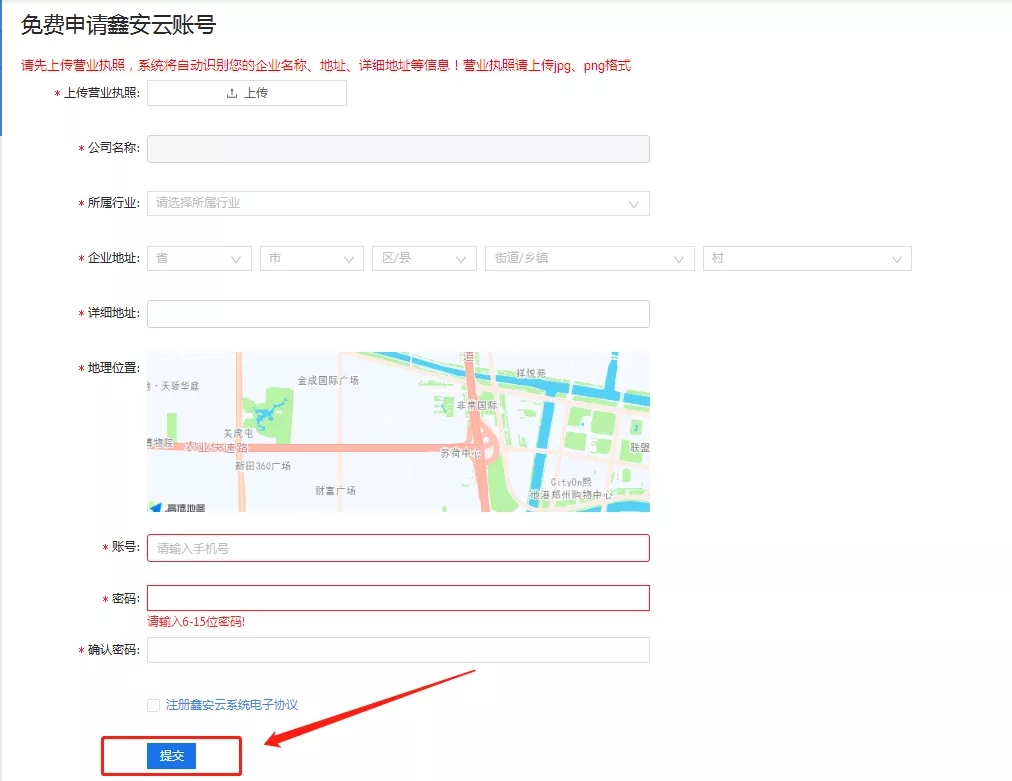
Task: Click the 账号 phone number input field
Action: click(x=398, y=548)
